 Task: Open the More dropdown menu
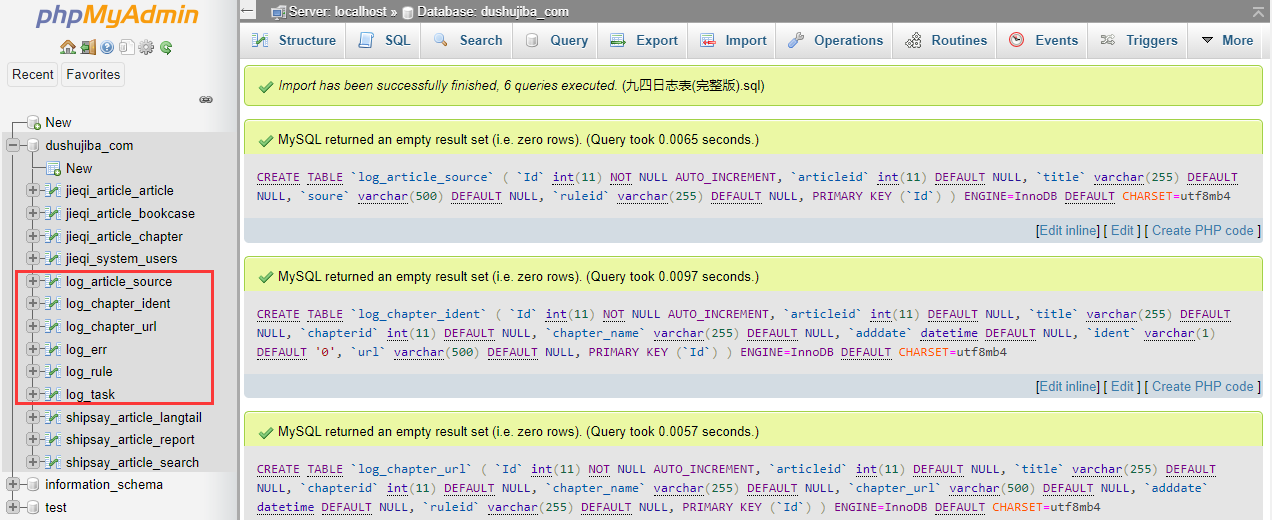coord(1226,41)
